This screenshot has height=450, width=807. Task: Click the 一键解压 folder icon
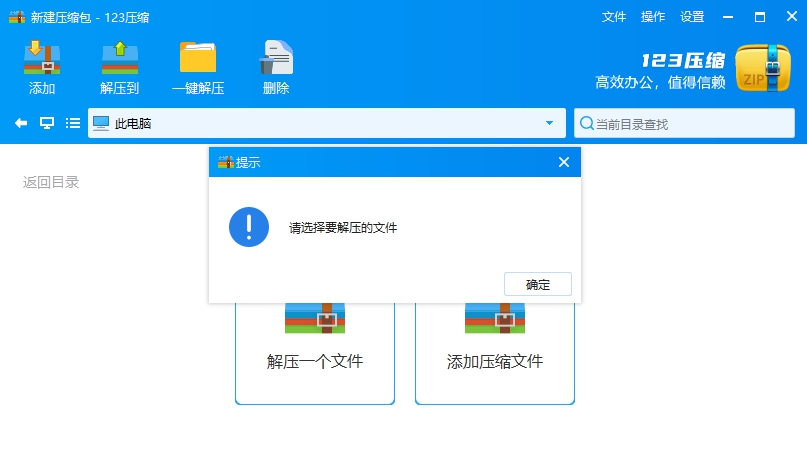tap(198, 58)
